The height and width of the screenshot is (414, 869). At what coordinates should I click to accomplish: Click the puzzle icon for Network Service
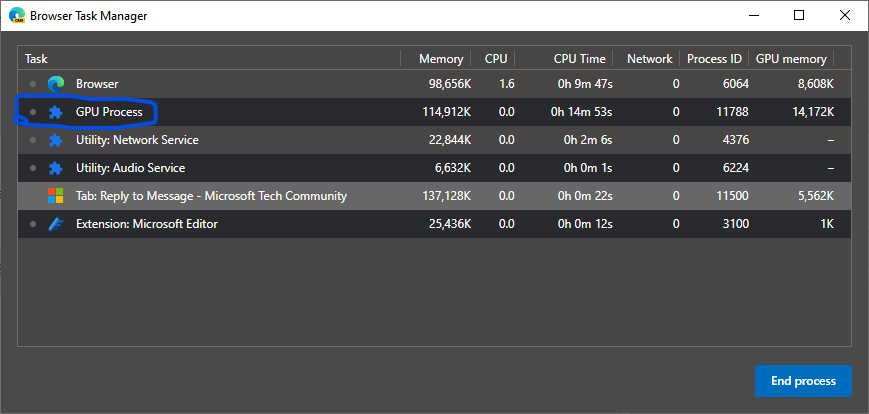pos(56,140)
